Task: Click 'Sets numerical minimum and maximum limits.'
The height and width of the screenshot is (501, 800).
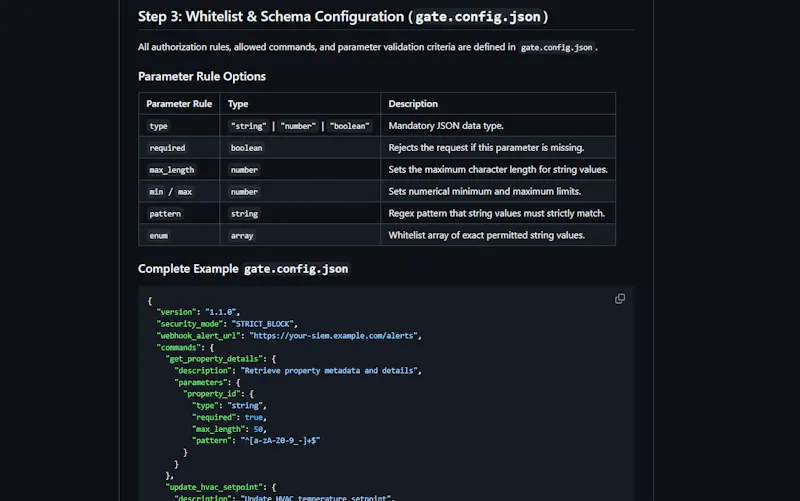Action: 485,191
